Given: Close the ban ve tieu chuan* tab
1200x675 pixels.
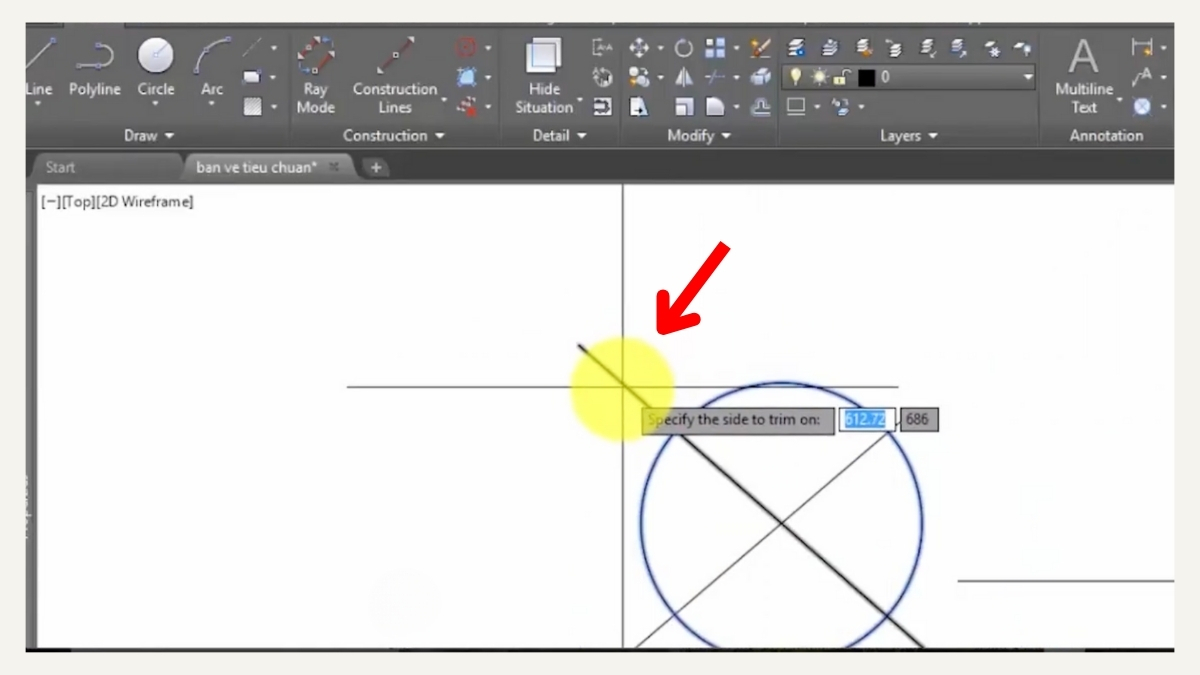Looking at the screenshot, I should click(335, 167).
